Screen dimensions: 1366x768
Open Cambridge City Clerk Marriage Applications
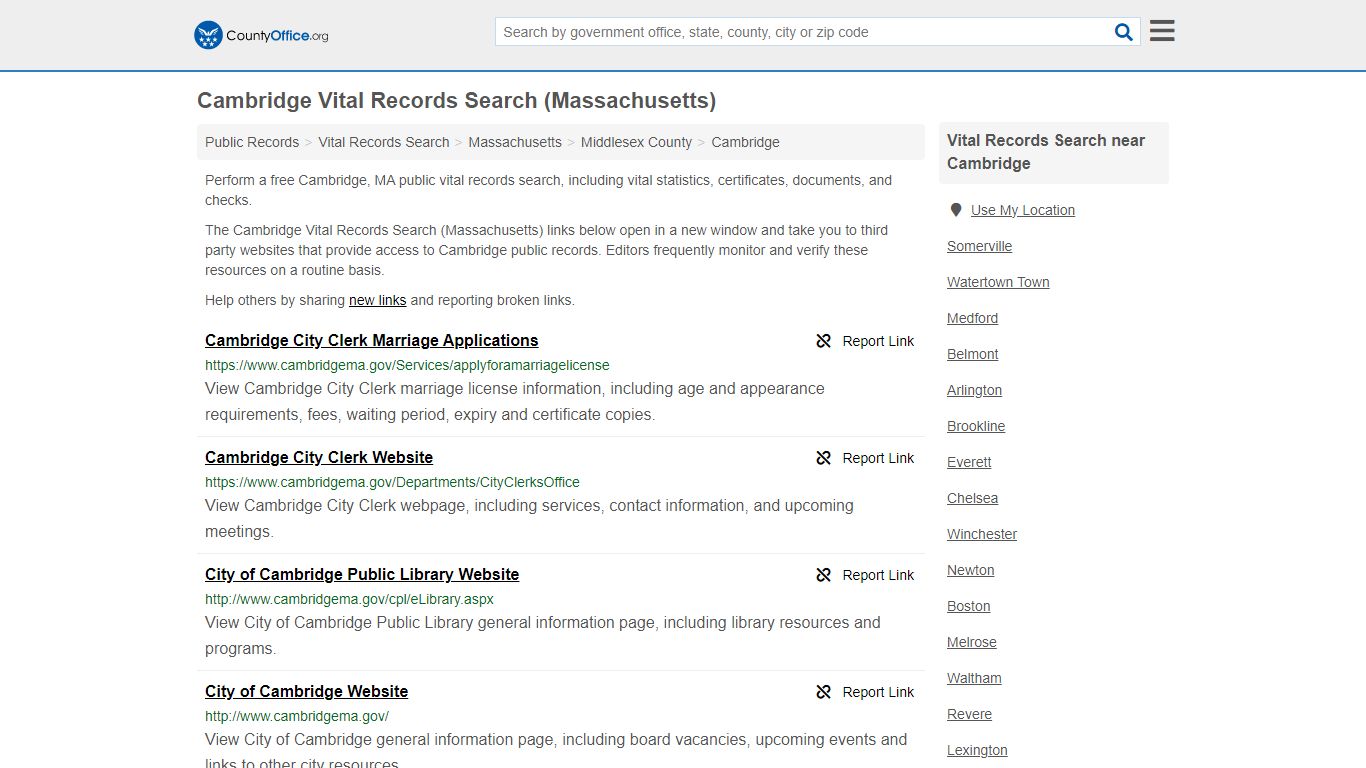[372, 340]
